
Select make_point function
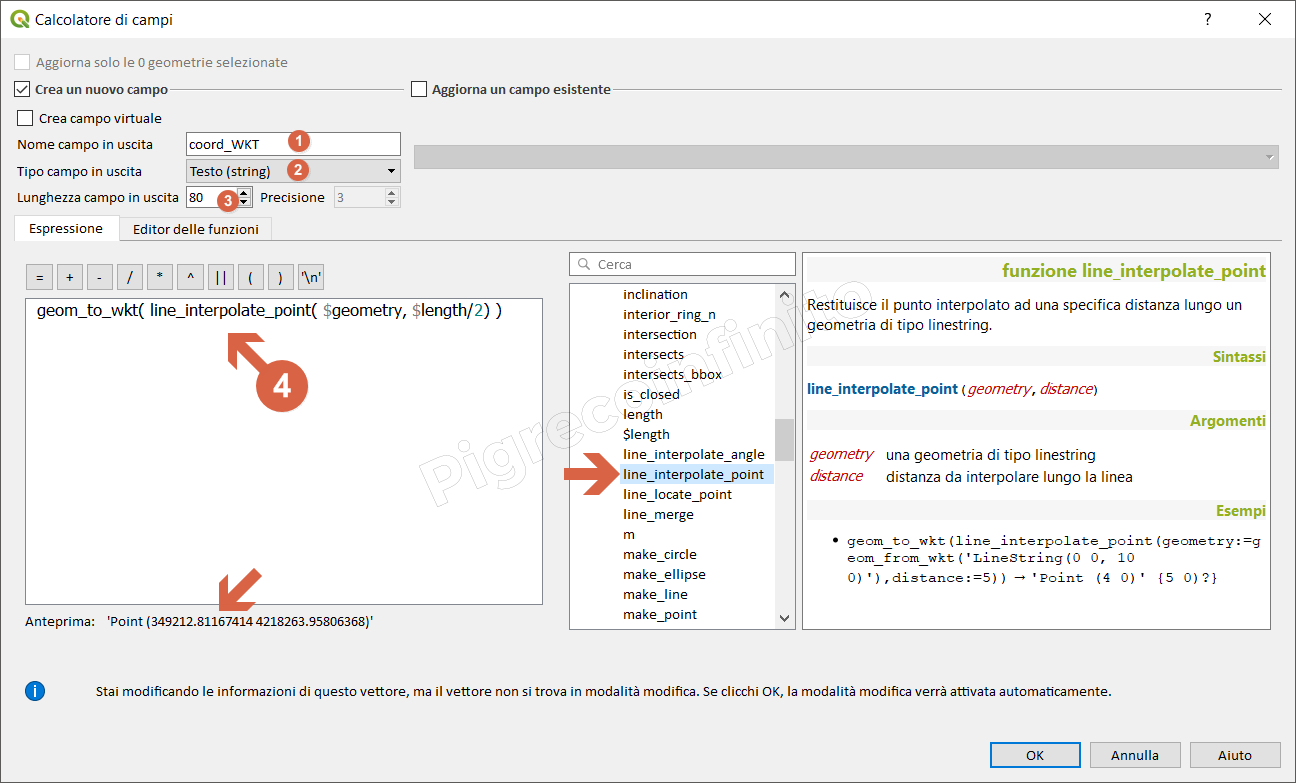(x=660, y=614)
